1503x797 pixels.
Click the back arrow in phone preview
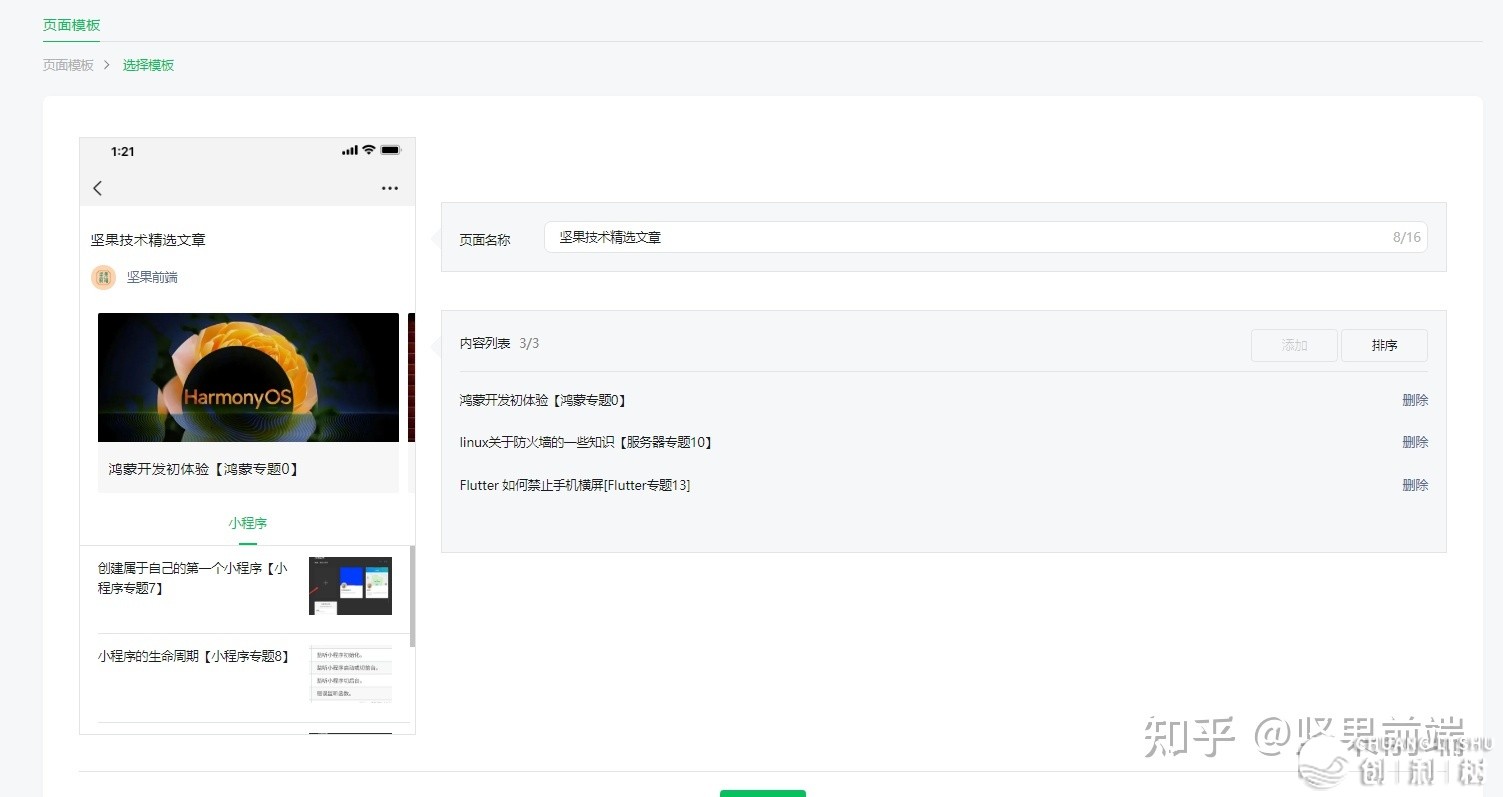point(97,188)
